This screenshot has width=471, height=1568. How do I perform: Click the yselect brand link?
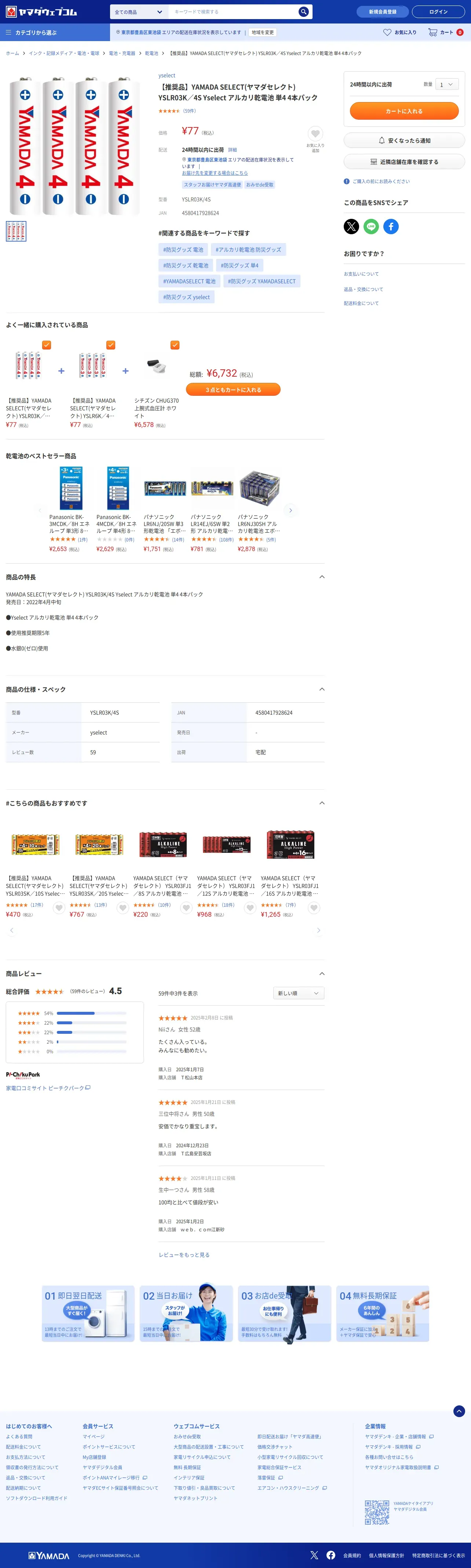(x=167, y=76)
